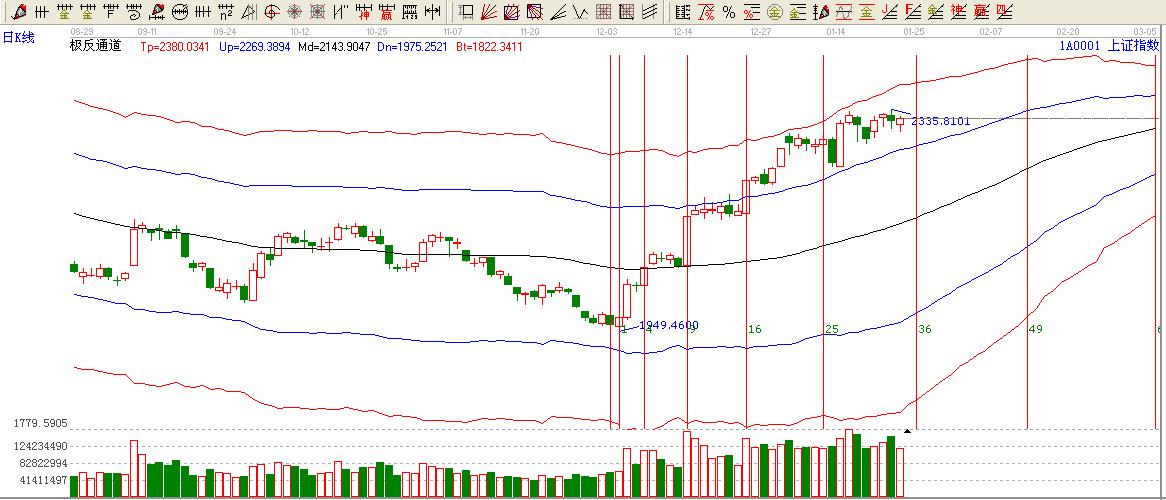This screenshot has height=500, width=1166.
Task: Click the red F angle-lines toolbar icon
Action: coord(913,13)
